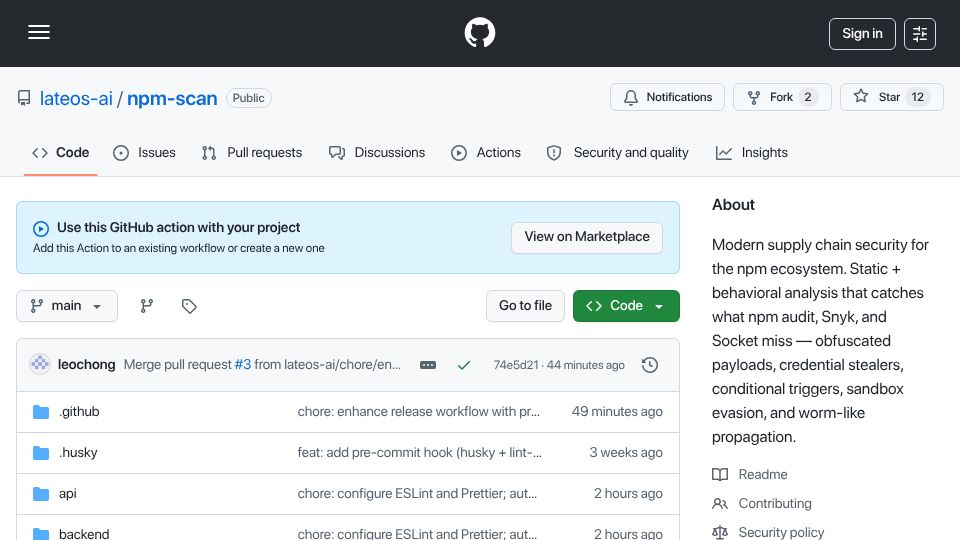Click View on Marketplace button
The height and width of the screenshot is (540, 960).
point(587,237)
